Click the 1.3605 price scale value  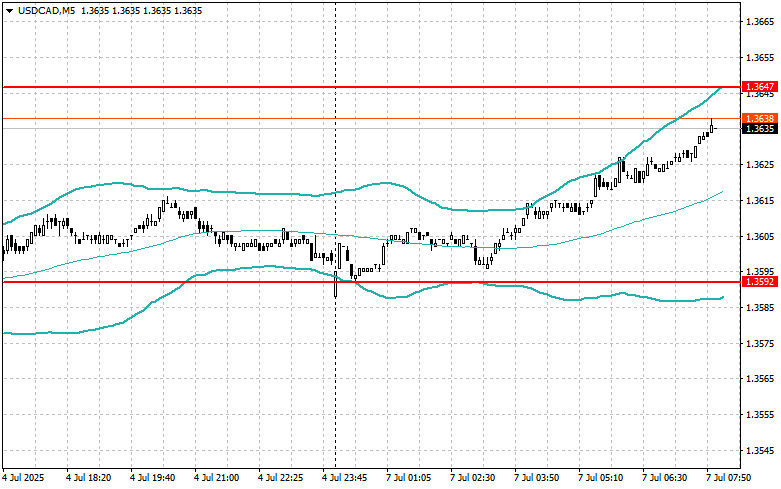coord(761,237)
